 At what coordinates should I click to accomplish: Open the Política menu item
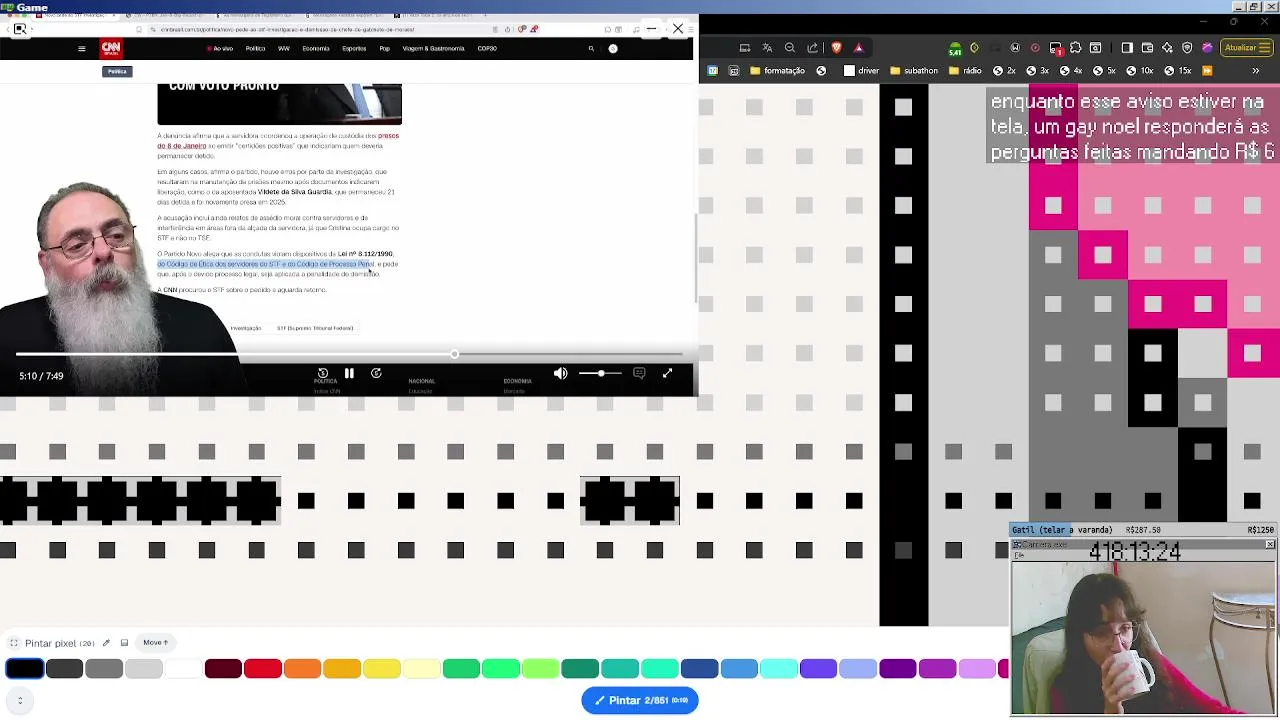[x=256, y=48]
